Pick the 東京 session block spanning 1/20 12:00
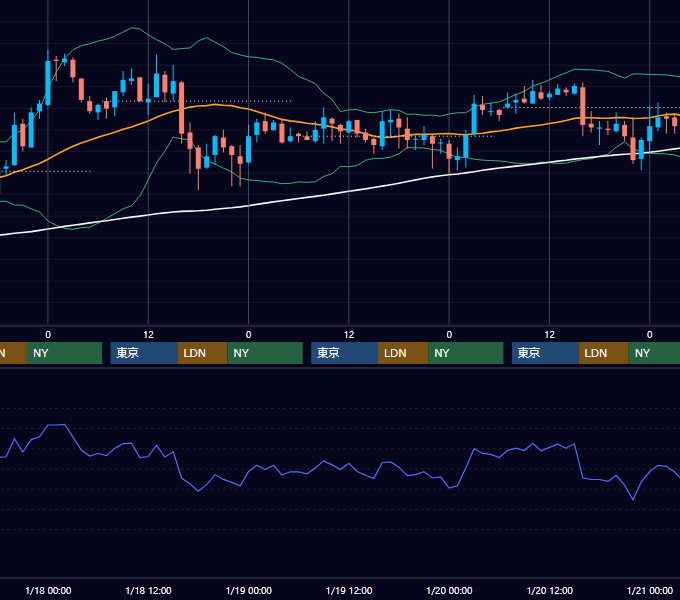Screen dimensions: 680x600 546,353
